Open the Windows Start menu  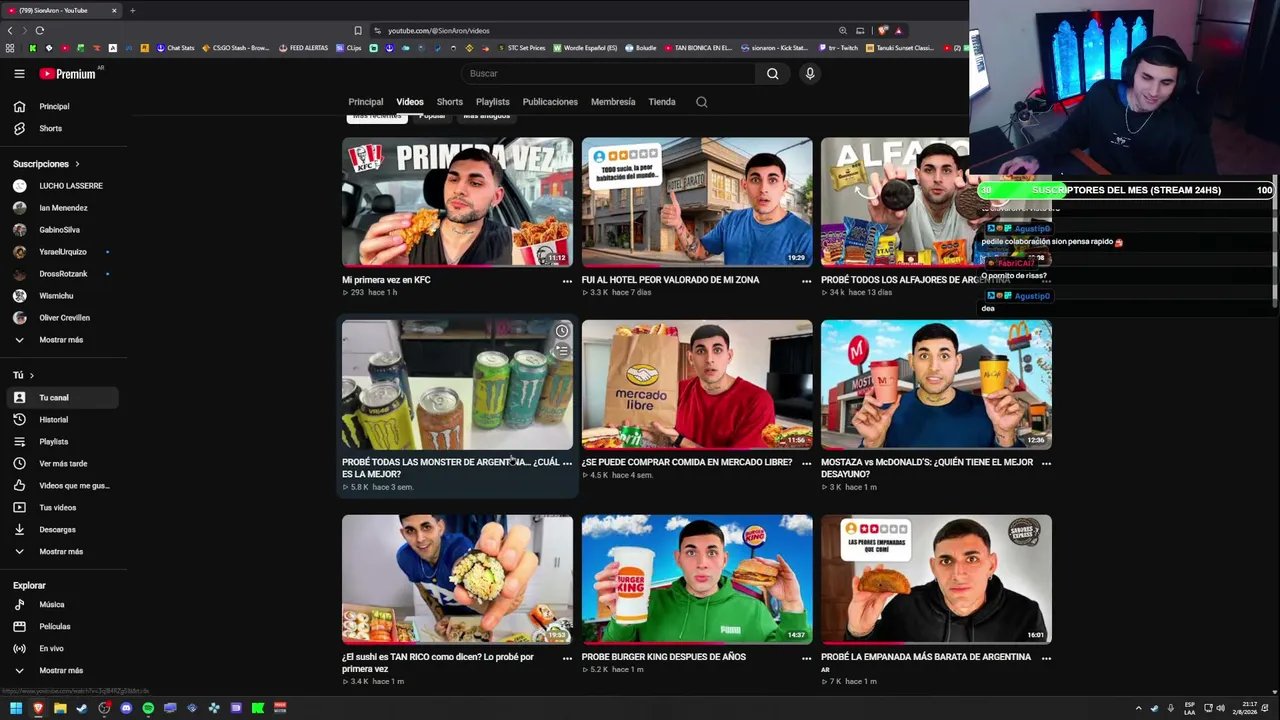[x=16, y=708]
